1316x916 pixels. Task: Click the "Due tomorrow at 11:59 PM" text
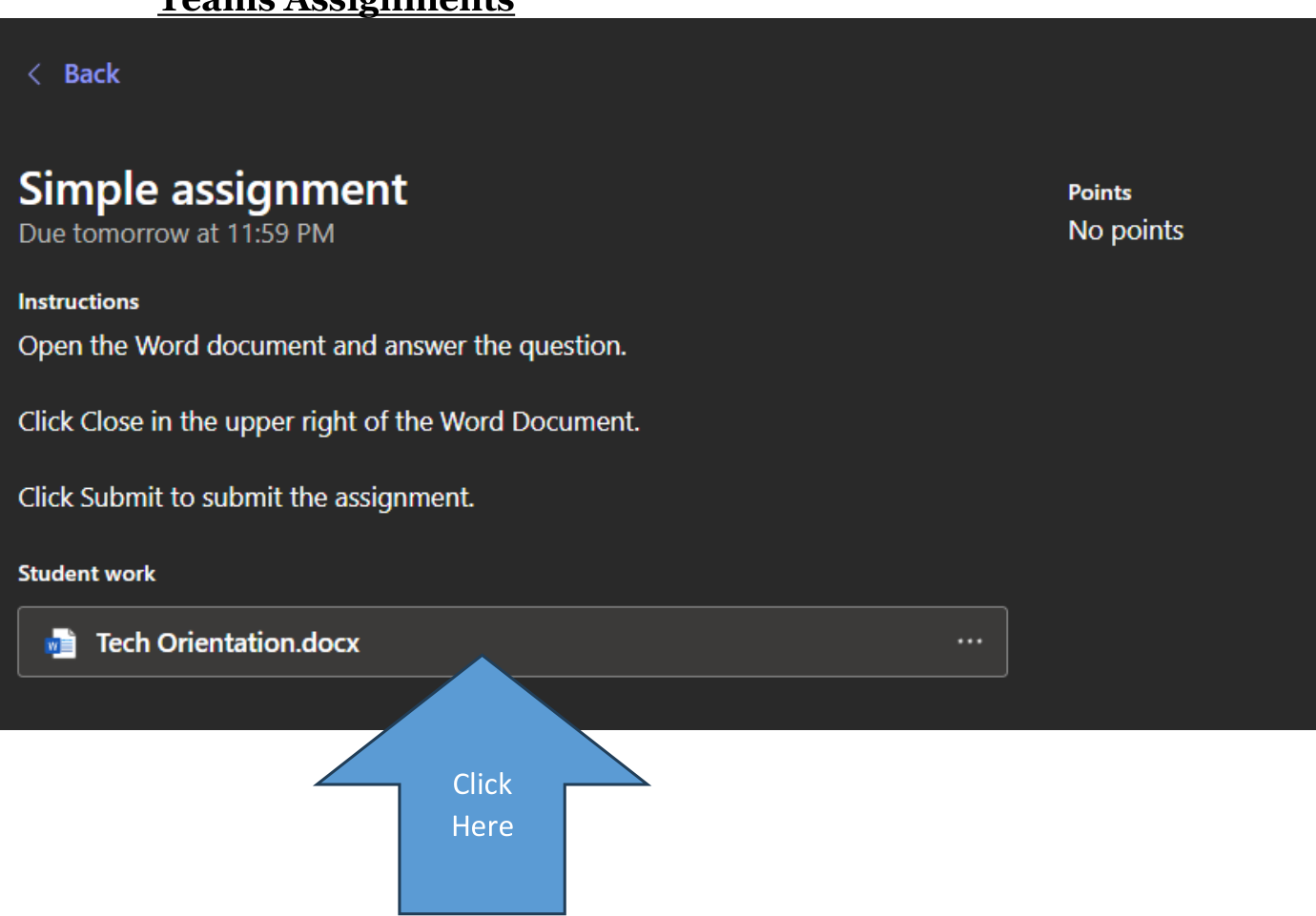(x=176, y=234)
